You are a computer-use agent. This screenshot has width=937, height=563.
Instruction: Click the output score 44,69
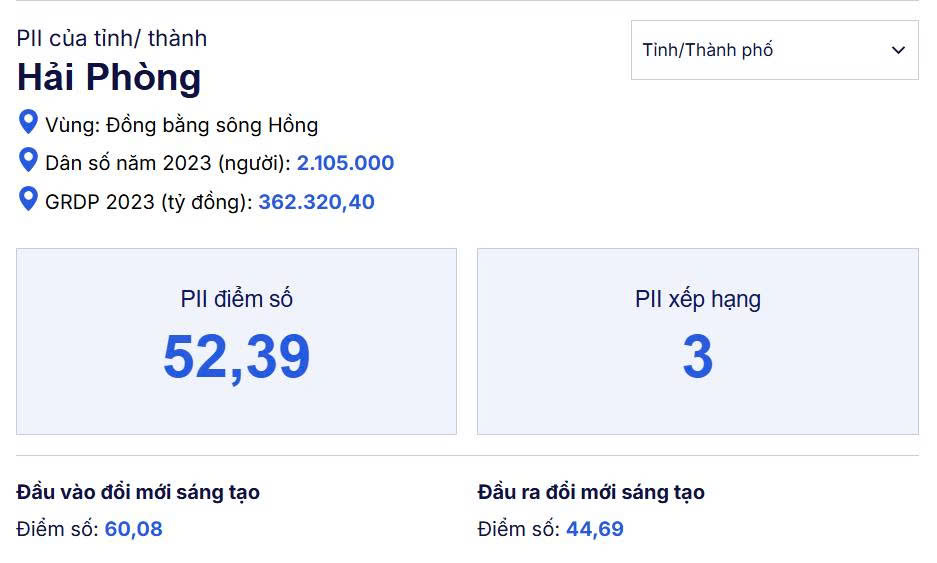coord(594,529)
